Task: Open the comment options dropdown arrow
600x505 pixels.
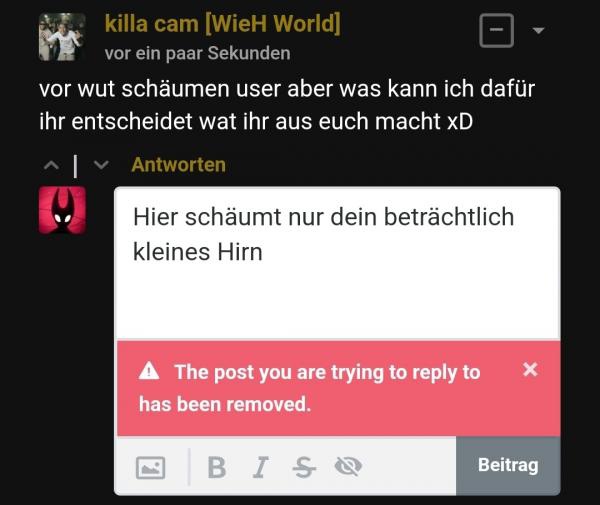Action: [538, 30]
